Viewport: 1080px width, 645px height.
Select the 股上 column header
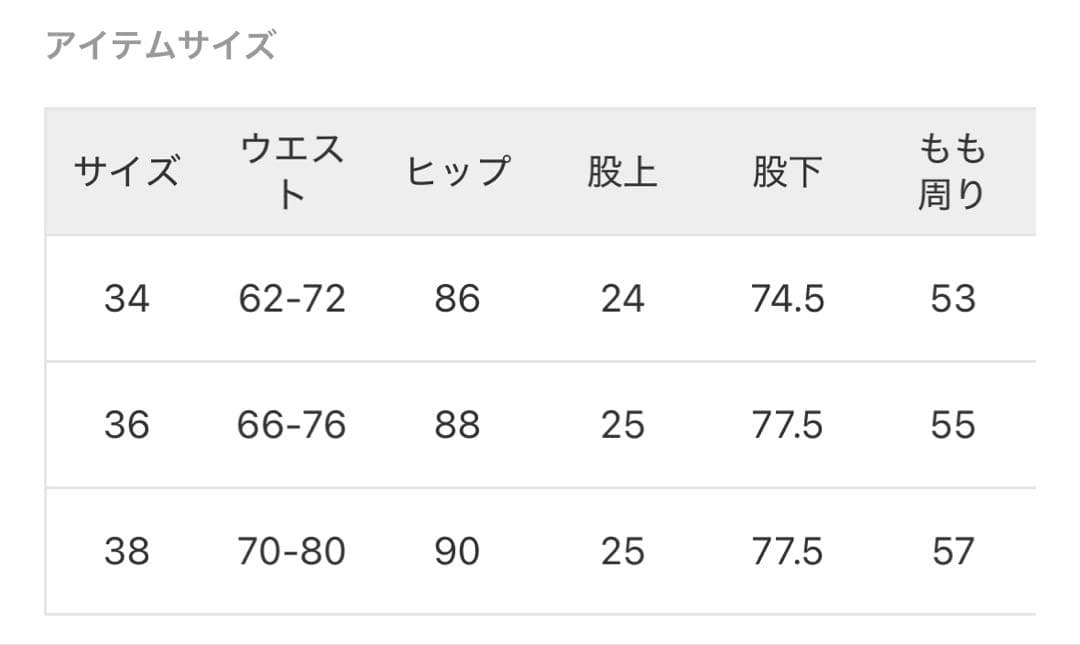(x=622, y=172)
